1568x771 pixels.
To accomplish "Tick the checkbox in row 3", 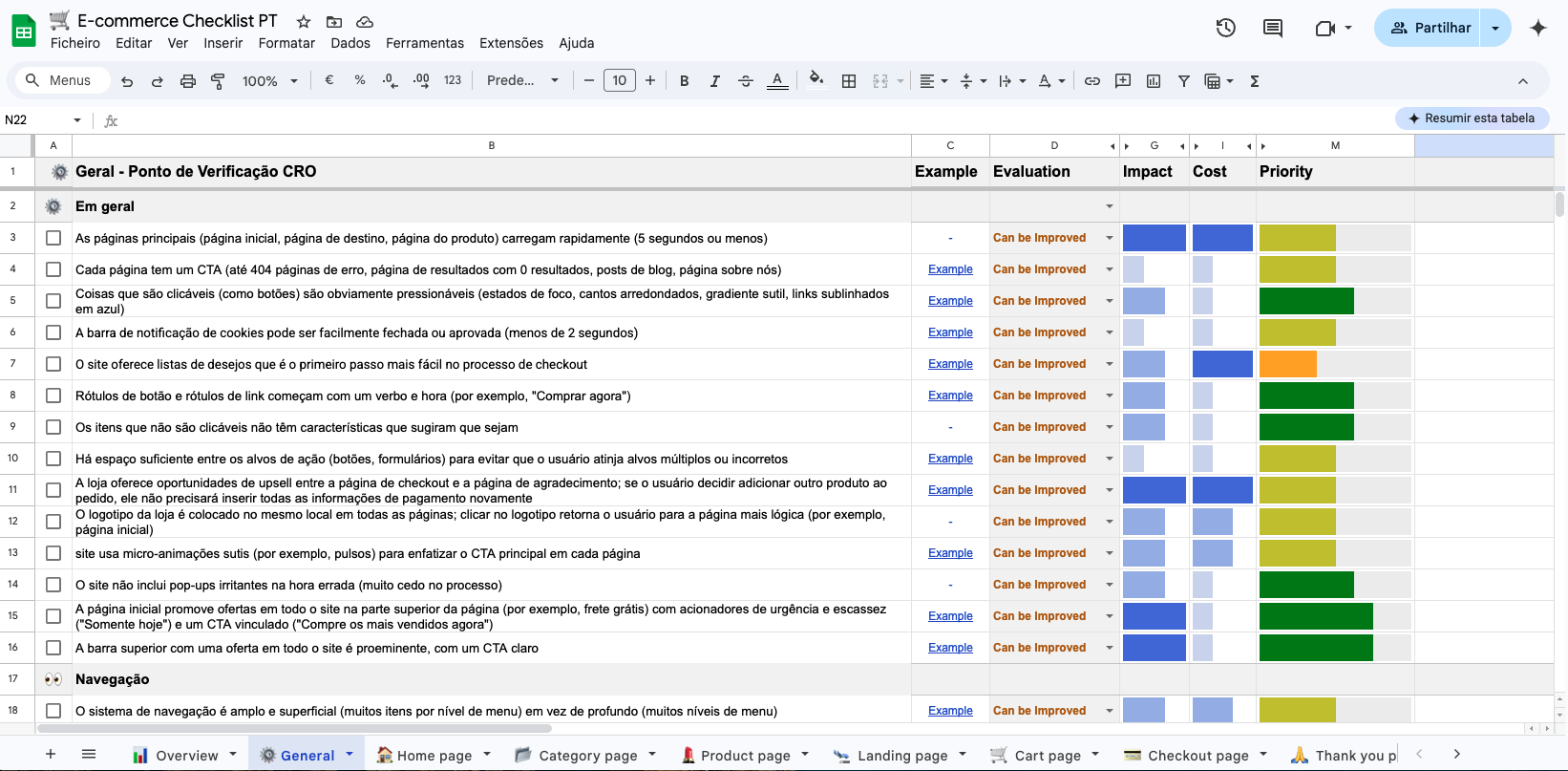I will pos(53,238).
